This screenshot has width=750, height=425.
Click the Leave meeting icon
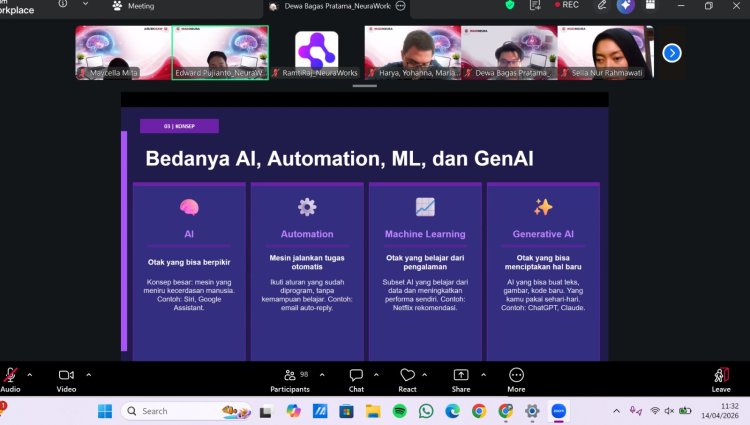tap(721, 375)
